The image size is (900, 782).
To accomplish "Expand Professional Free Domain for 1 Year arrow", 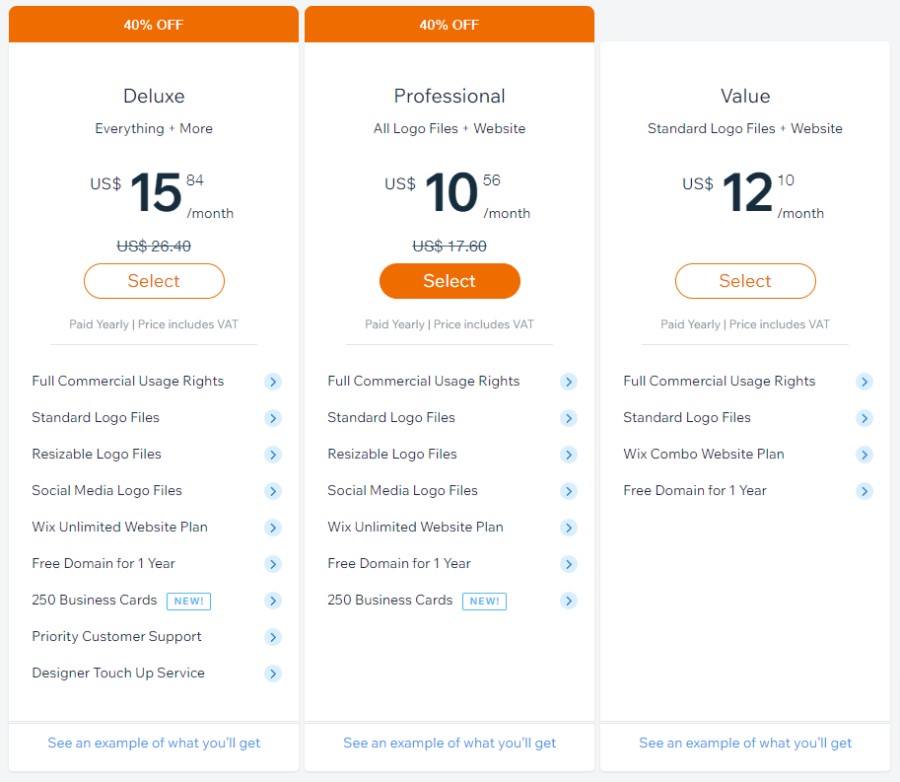I will tap(569, 564).
